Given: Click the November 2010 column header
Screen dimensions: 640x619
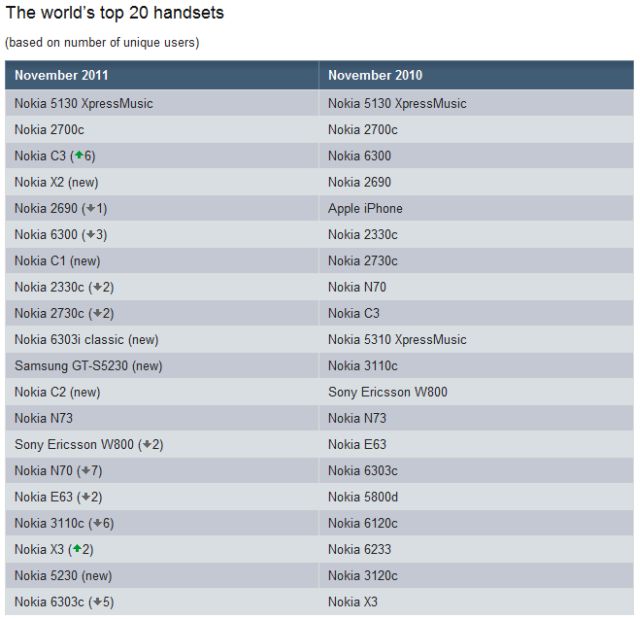Looking at the screenshot, I should [x=476, y=75].
